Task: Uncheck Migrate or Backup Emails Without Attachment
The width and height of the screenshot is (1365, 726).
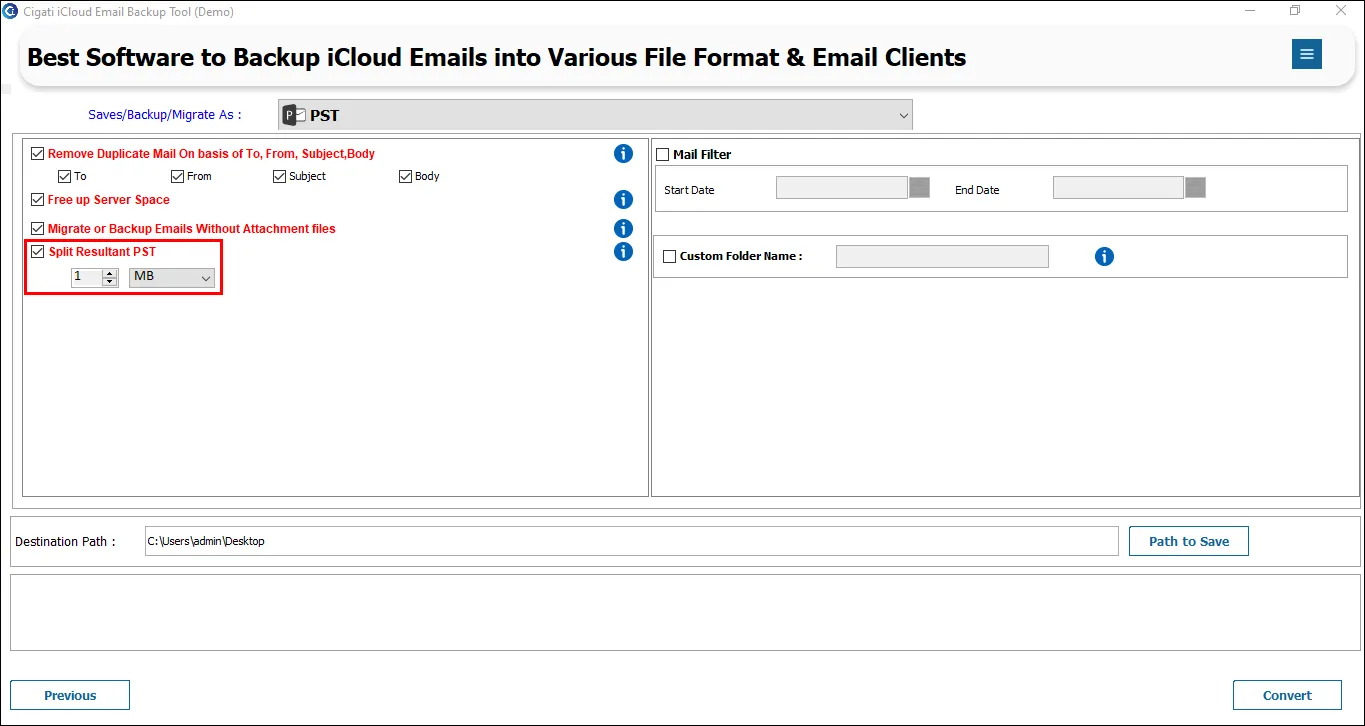Action: click(38, 229)
